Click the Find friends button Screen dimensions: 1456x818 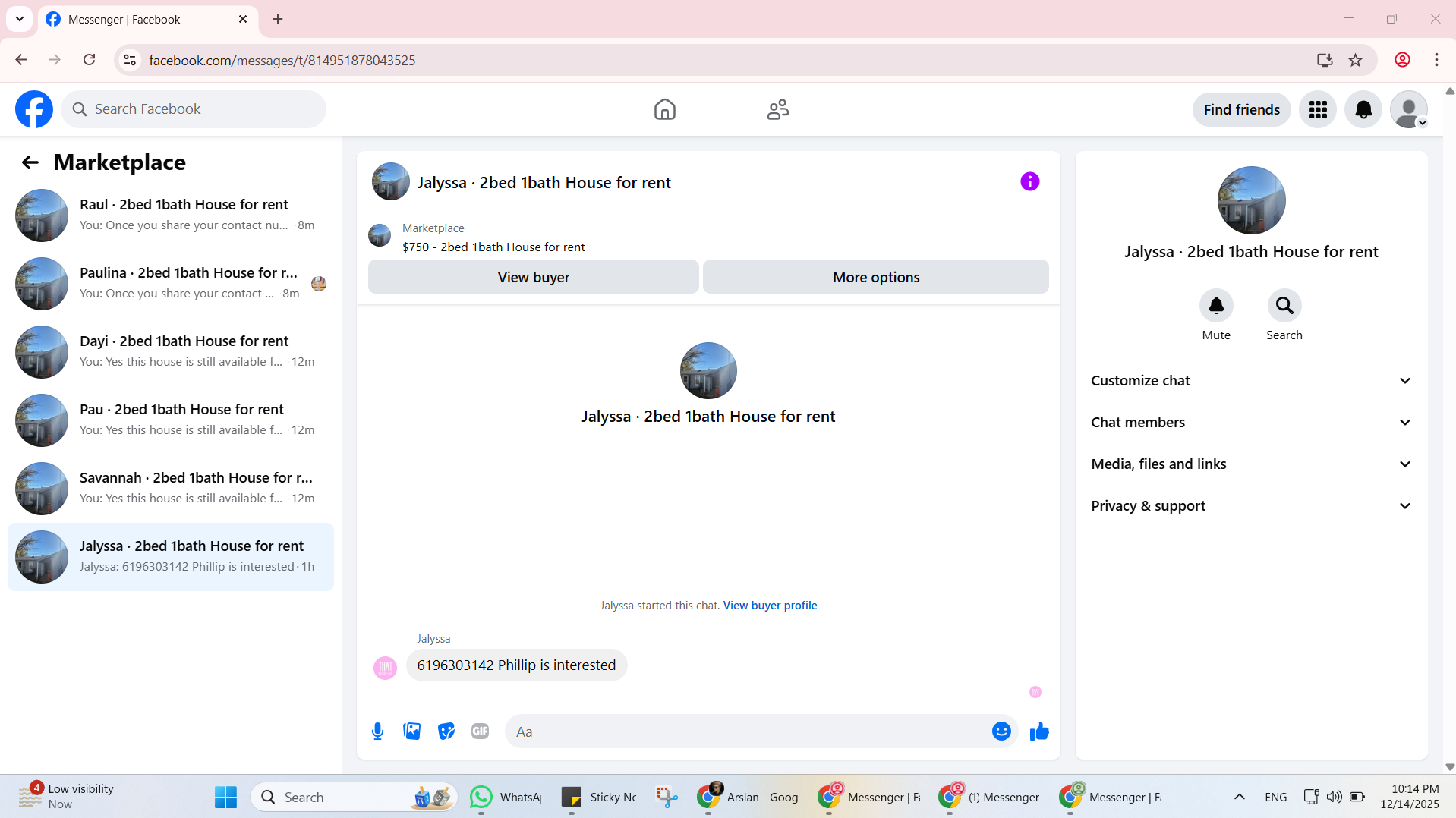coord(1241,110)
